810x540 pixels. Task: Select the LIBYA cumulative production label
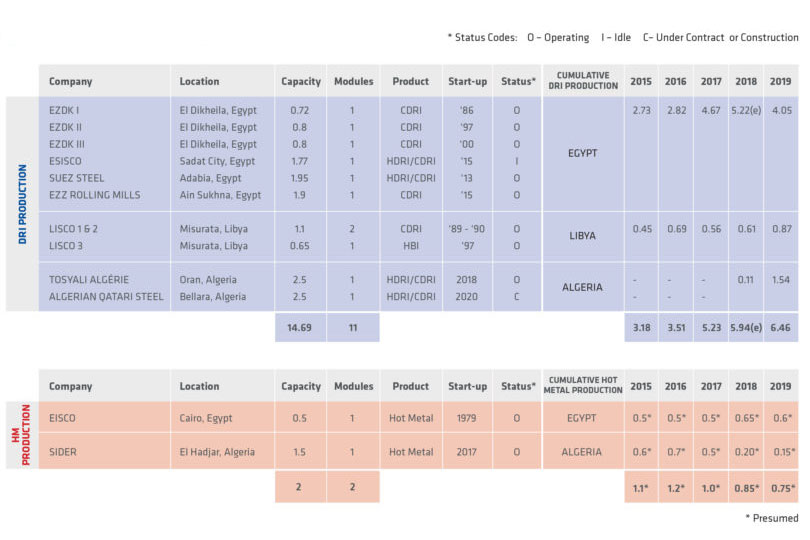[x=582, y=236]
